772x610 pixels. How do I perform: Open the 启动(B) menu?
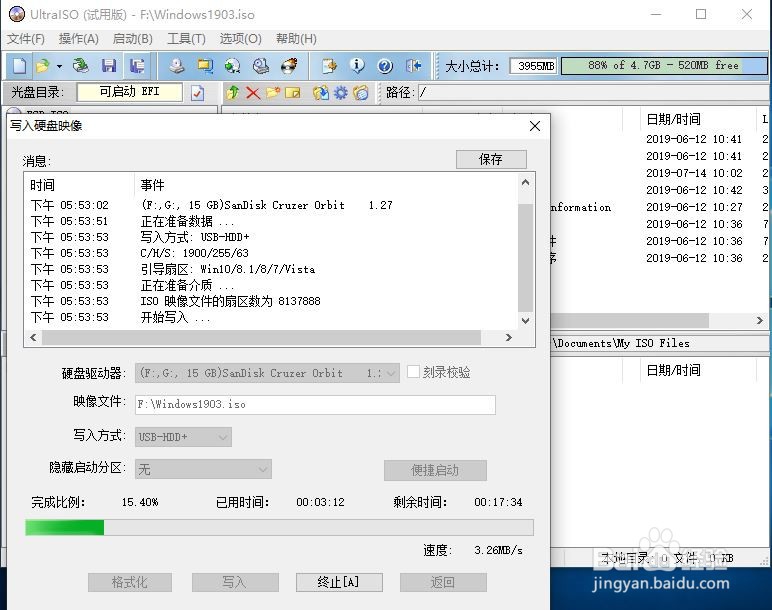click(x=132, y=39)
